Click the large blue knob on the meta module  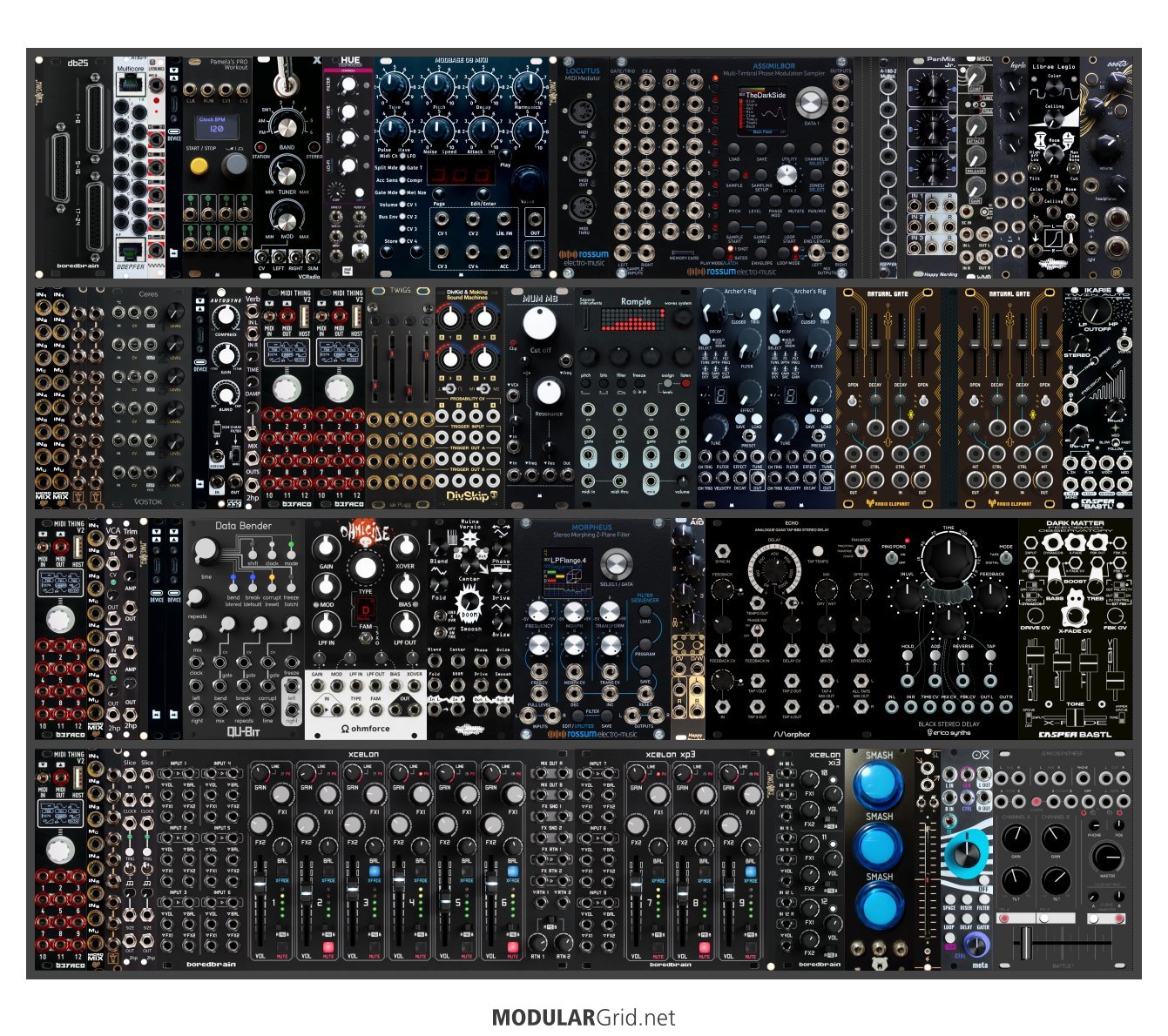point(966,855)
